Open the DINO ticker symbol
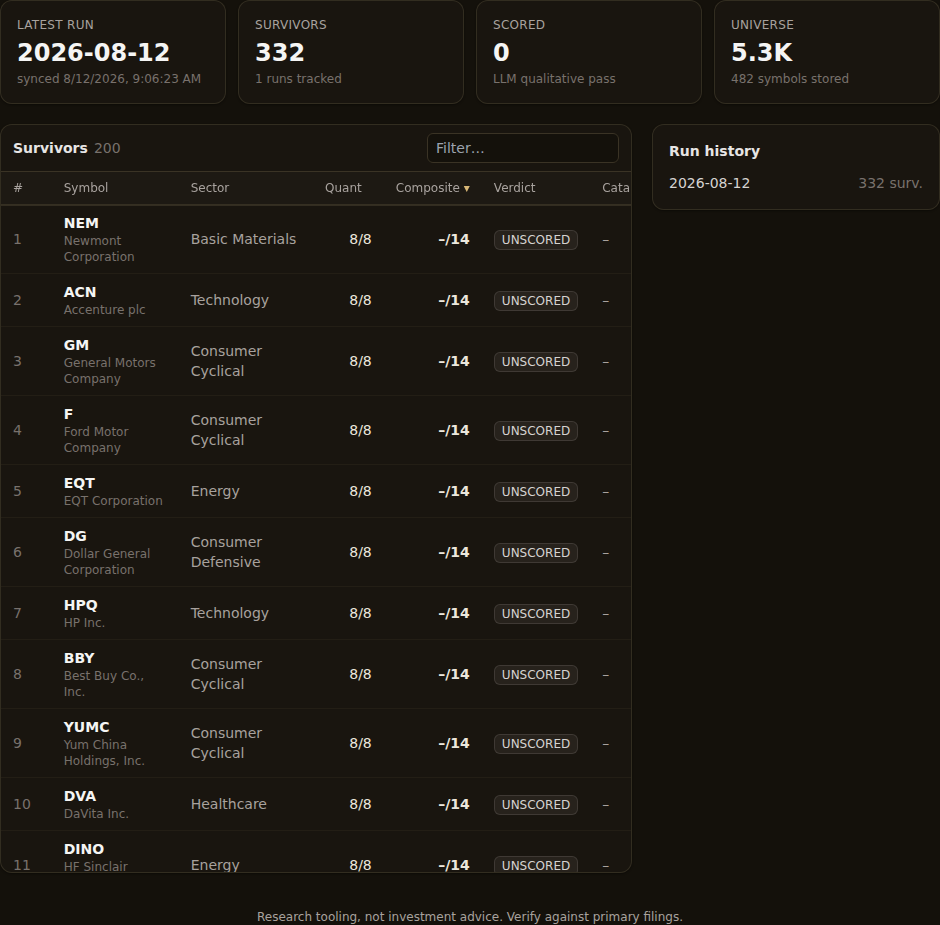This screenshot has width=940, height=925. (84, 849)
